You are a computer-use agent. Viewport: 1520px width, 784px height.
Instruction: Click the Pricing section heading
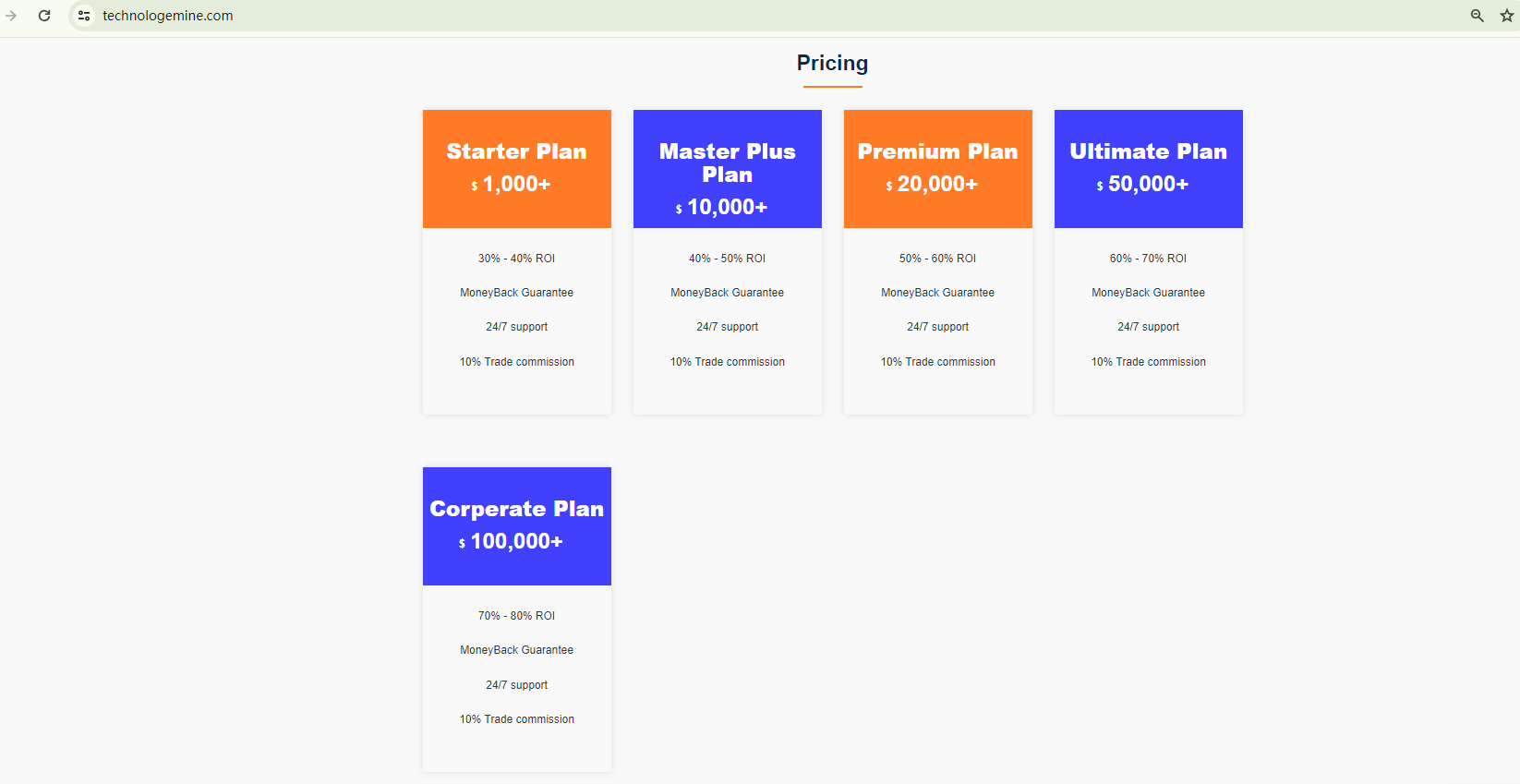[832, 63]
